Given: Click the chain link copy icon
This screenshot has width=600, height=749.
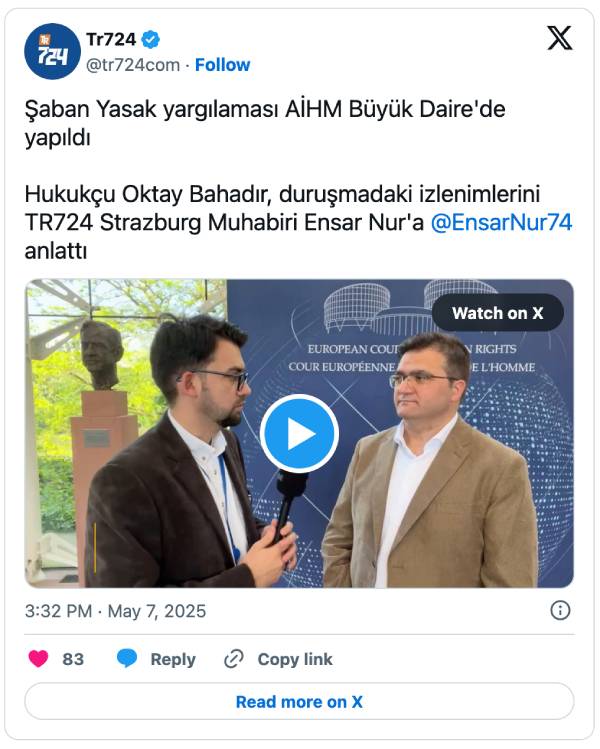Looking at the screenshot, I should (234, 659).
